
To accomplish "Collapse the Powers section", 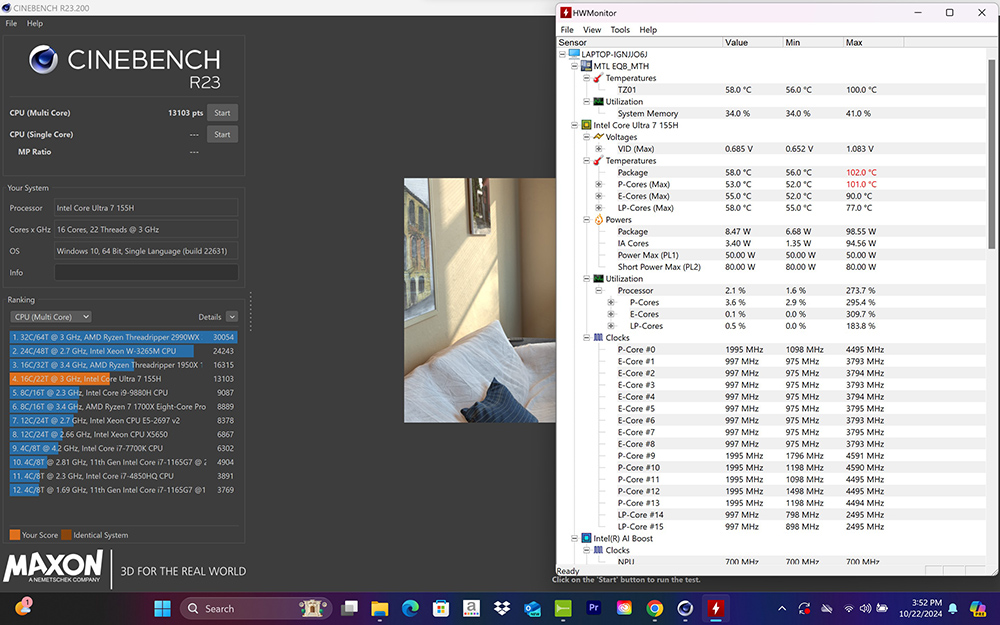I will [586, 219].
